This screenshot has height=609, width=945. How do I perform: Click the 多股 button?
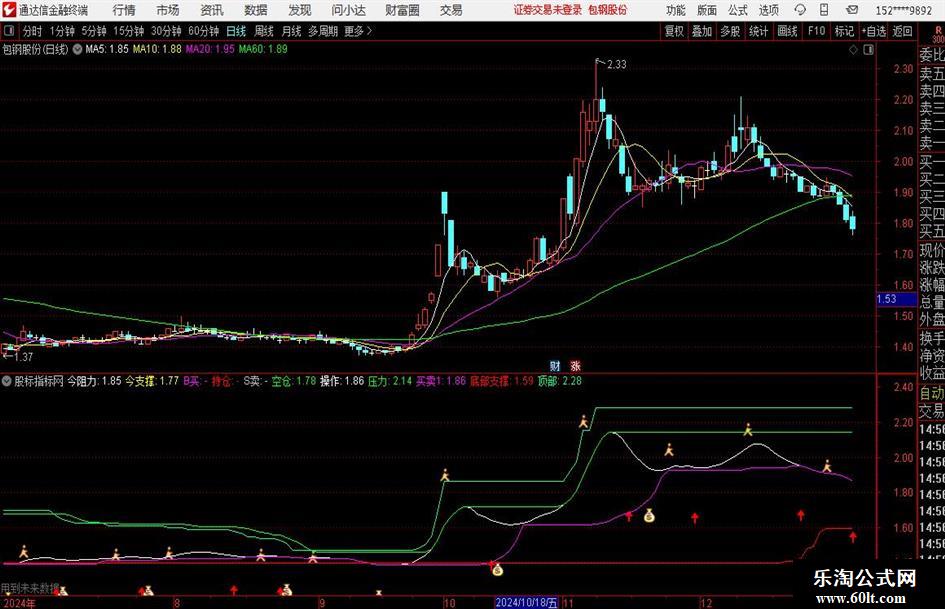tap(730, 31)
